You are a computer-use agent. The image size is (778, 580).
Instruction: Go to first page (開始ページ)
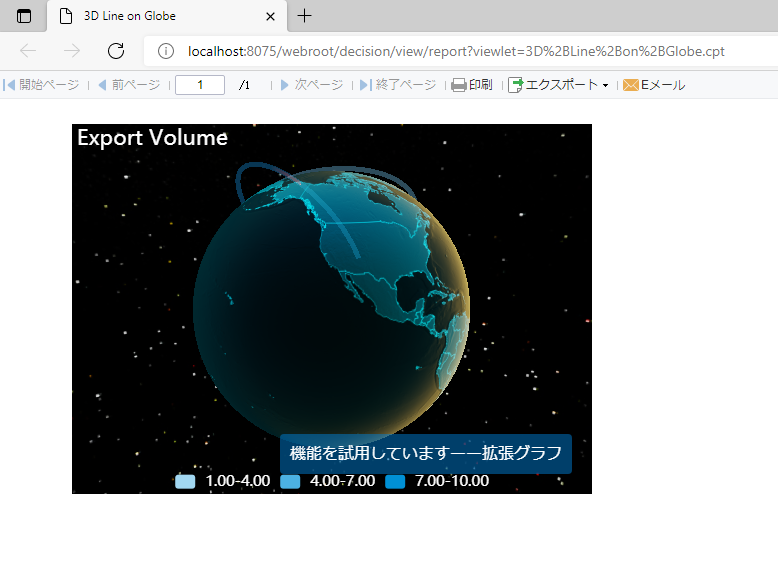coord(41,85)
